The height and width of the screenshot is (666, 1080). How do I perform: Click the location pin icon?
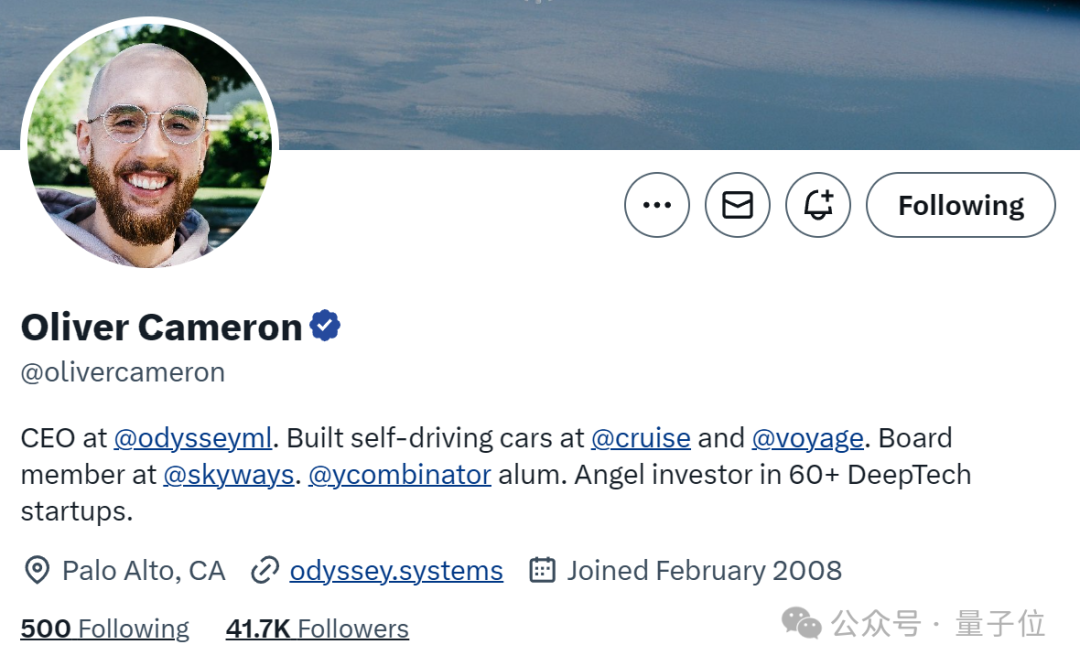[37, 570]
